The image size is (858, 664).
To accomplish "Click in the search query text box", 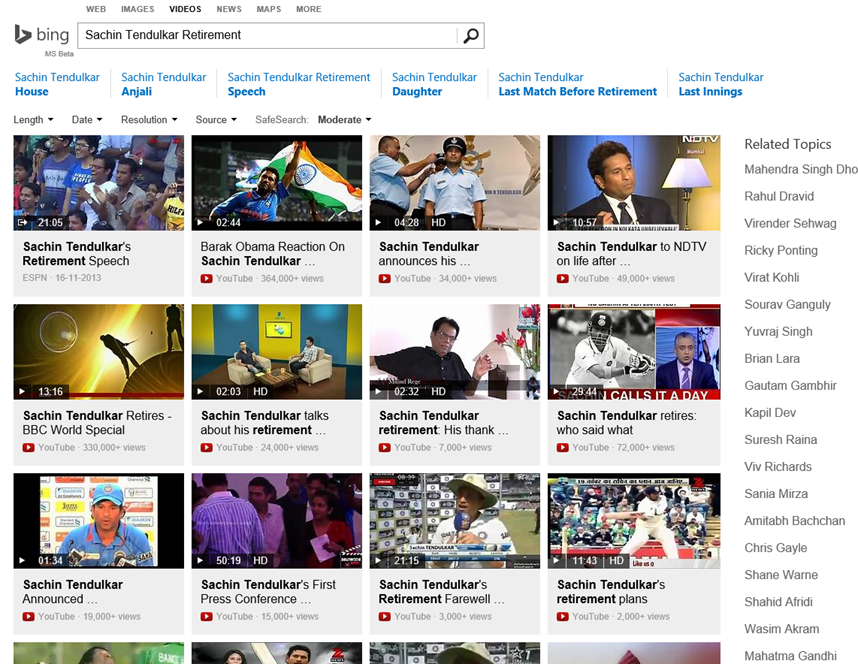I will click(x=268, y=36).
